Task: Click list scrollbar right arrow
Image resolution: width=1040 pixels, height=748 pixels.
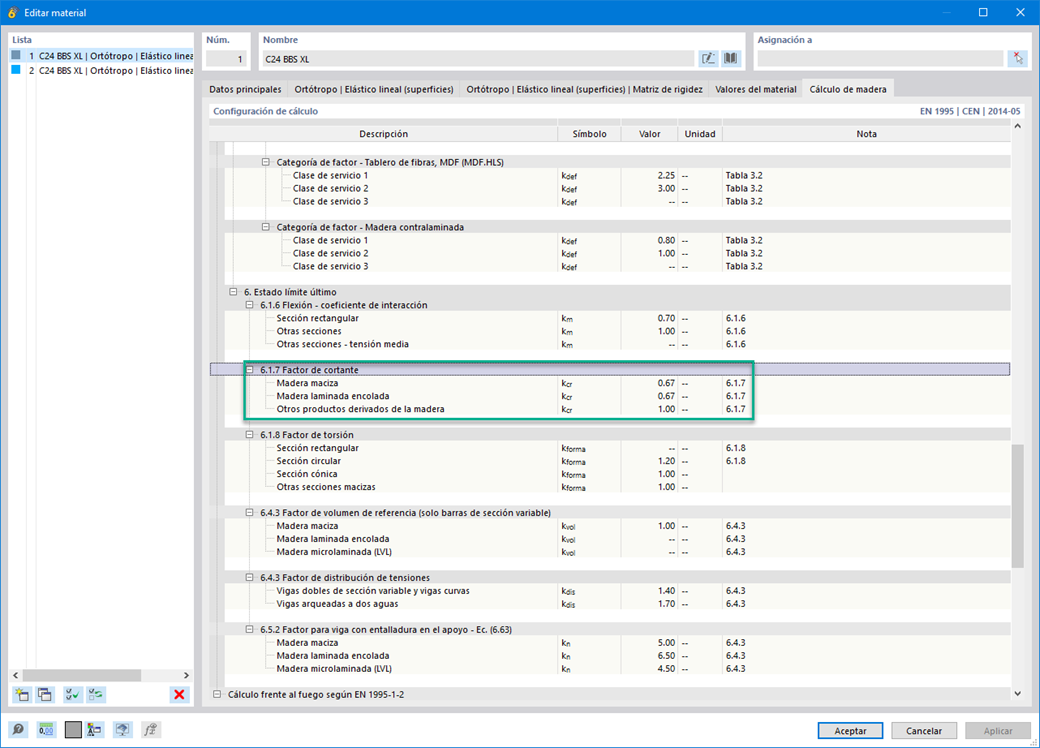Action: click(x=186, y=675)
